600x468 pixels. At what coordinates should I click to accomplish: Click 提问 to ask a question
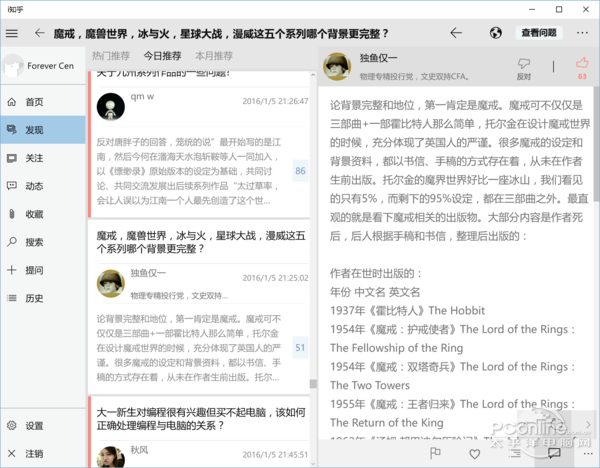[43, 270]
